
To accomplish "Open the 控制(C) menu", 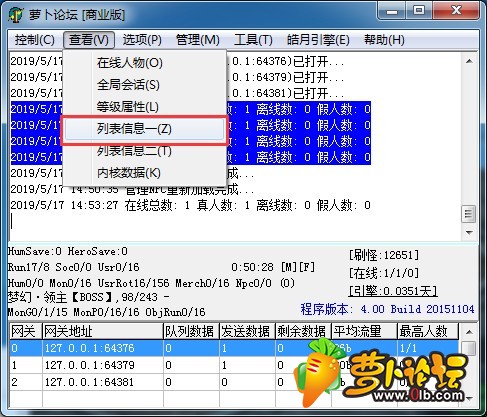I will pyautogui.click(x=34, y=40).
